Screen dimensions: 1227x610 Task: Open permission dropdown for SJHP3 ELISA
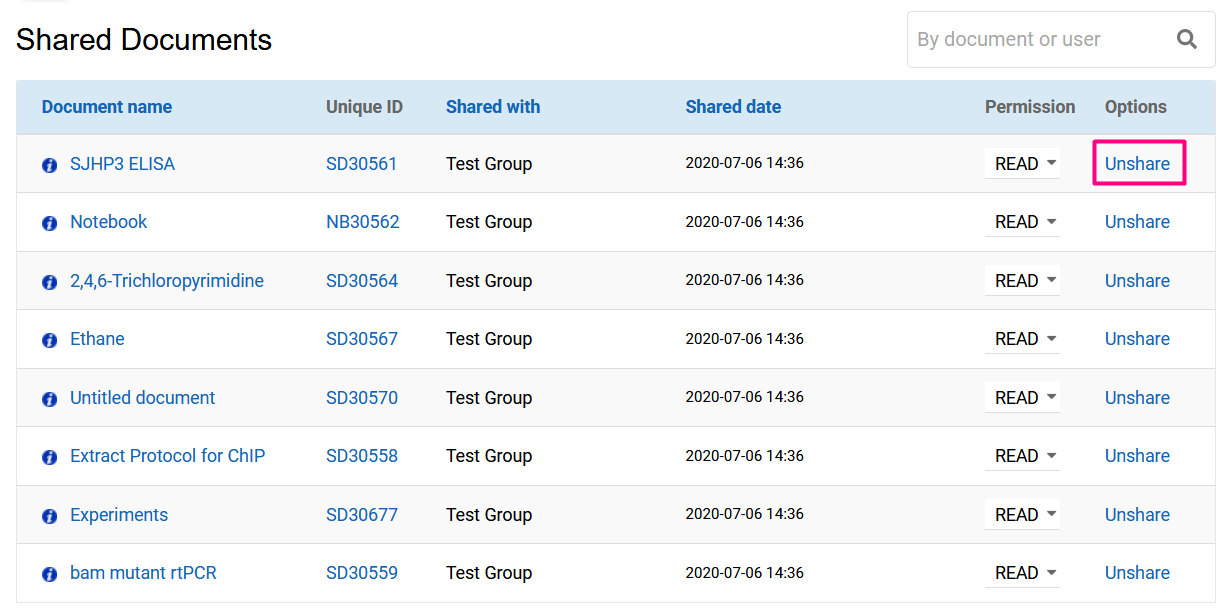1022,164
